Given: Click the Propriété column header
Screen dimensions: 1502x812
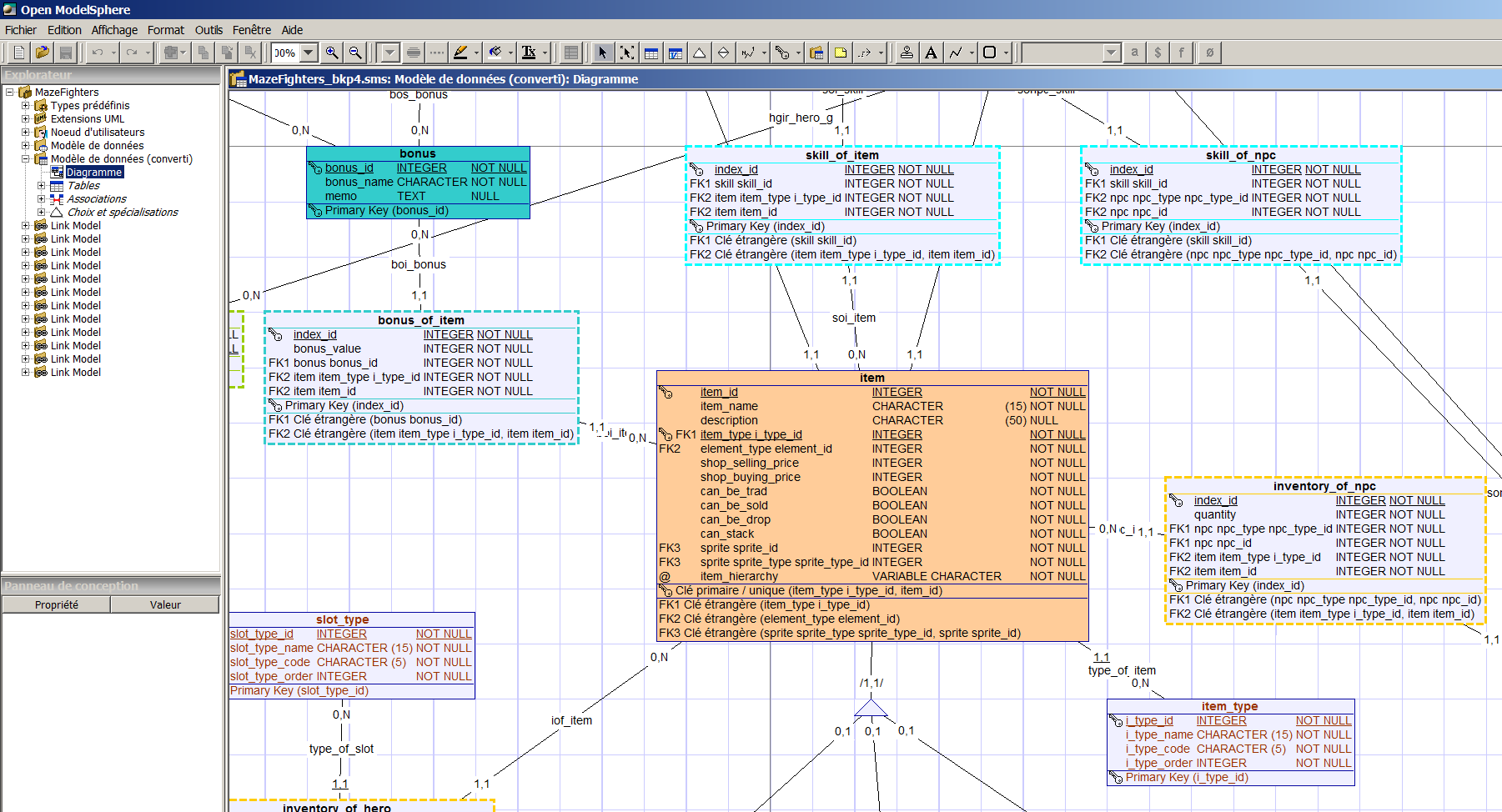Looking at the screenshot, I should [57, 604].
